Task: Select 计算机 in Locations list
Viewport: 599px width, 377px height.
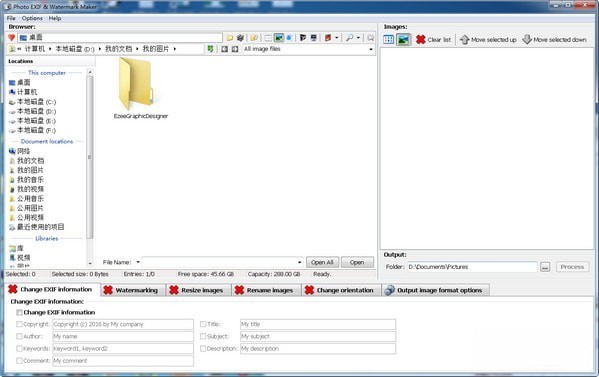Action: (x=23, y=92)
